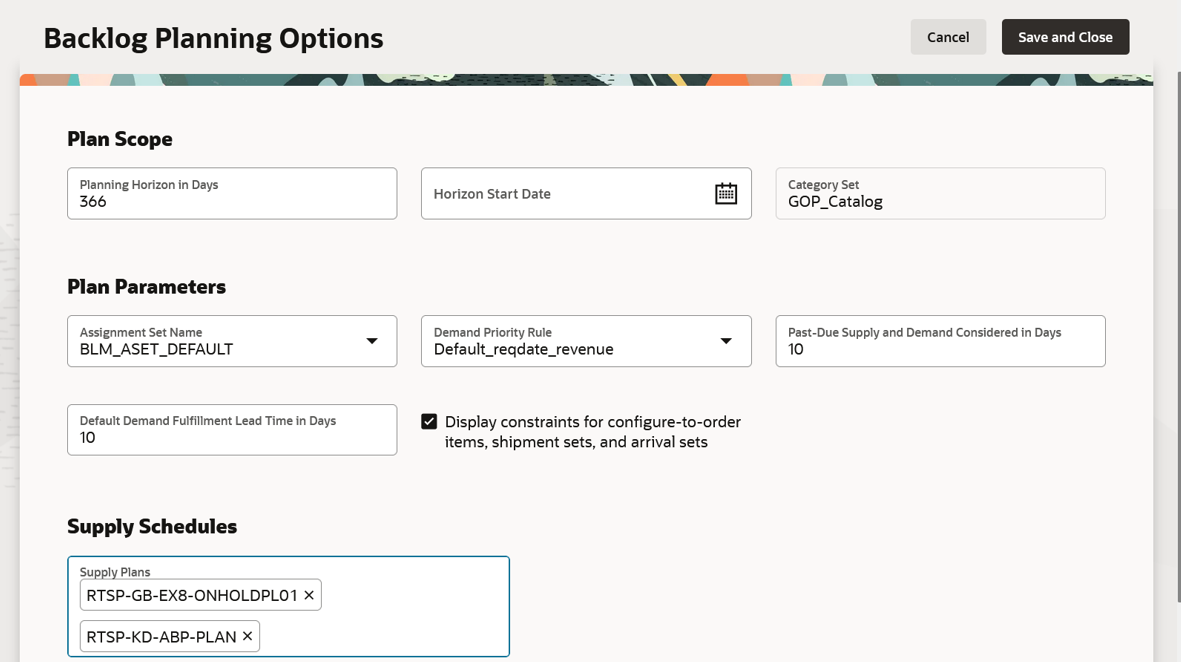1181x662 pixels.
Task: Click the BLM_ASET_DEFAULT assignment set value
Action: (156, 350)
